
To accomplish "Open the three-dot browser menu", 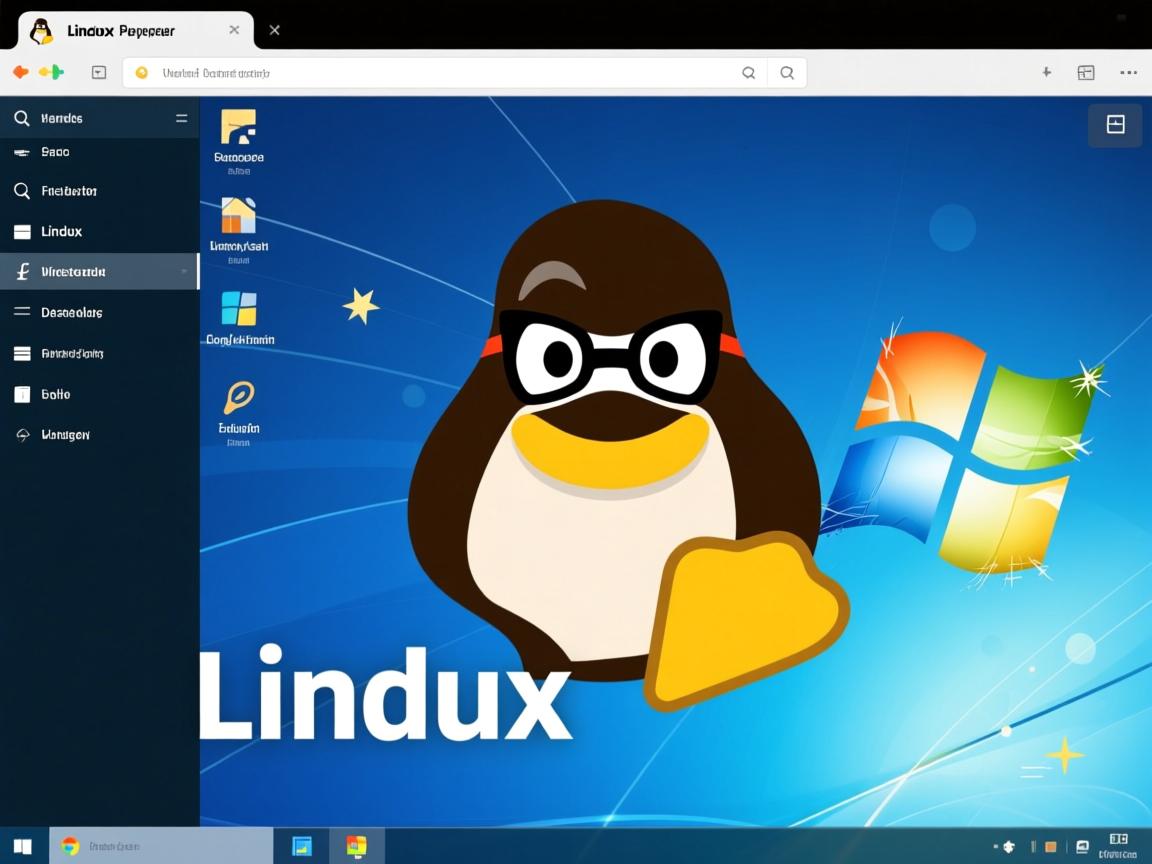I will point(1129,72).
